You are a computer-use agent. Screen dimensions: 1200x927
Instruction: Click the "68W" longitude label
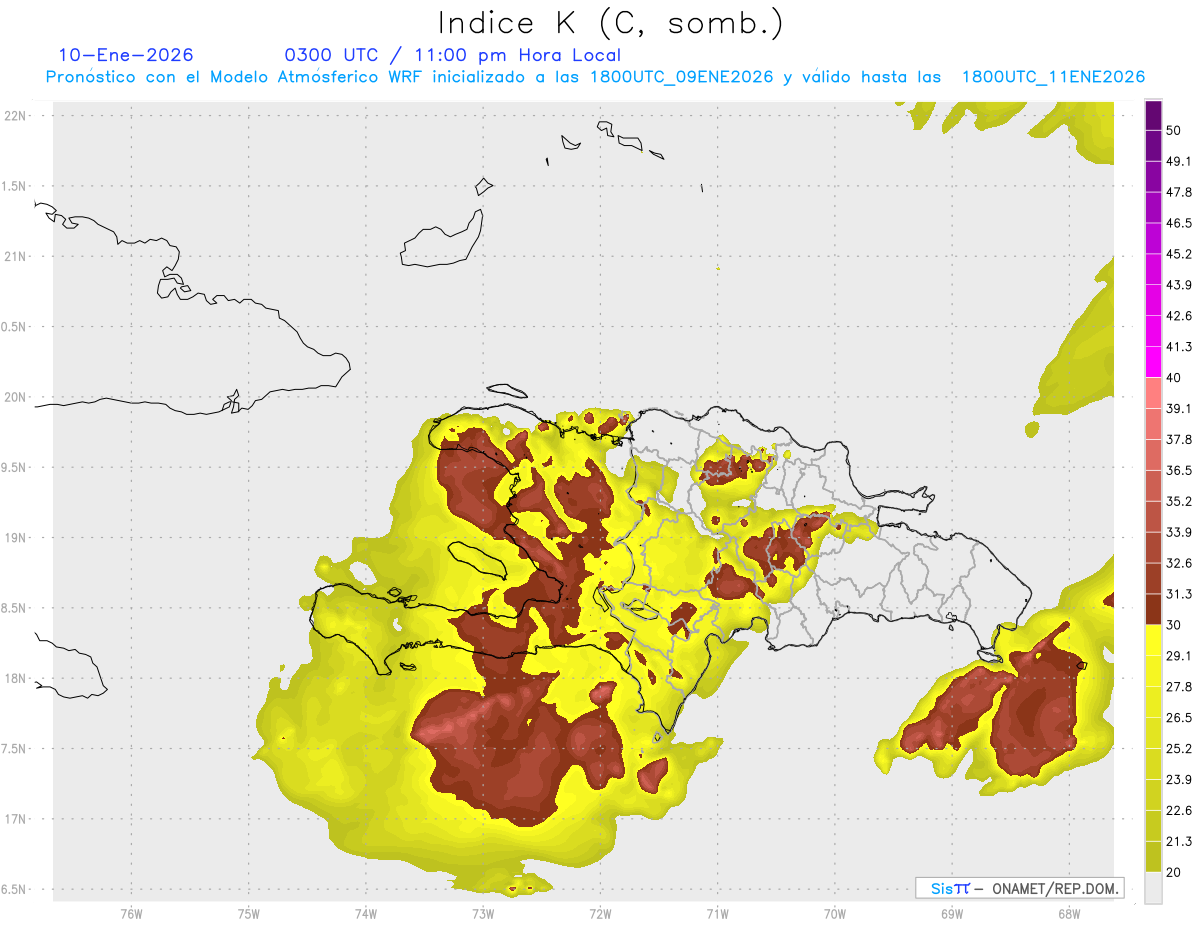pos(1068,914)
